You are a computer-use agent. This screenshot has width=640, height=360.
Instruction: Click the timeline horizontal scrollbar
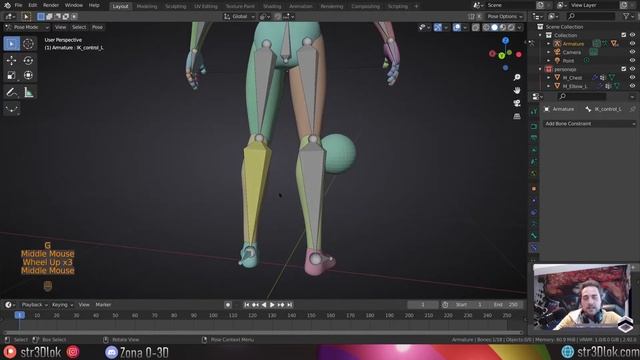(x=262, y=333)
